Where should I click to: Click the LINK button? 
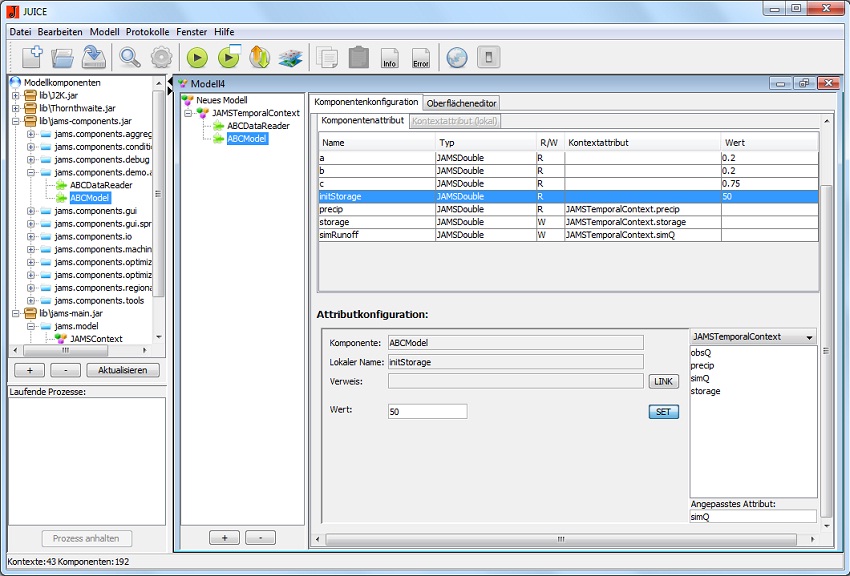663,382
